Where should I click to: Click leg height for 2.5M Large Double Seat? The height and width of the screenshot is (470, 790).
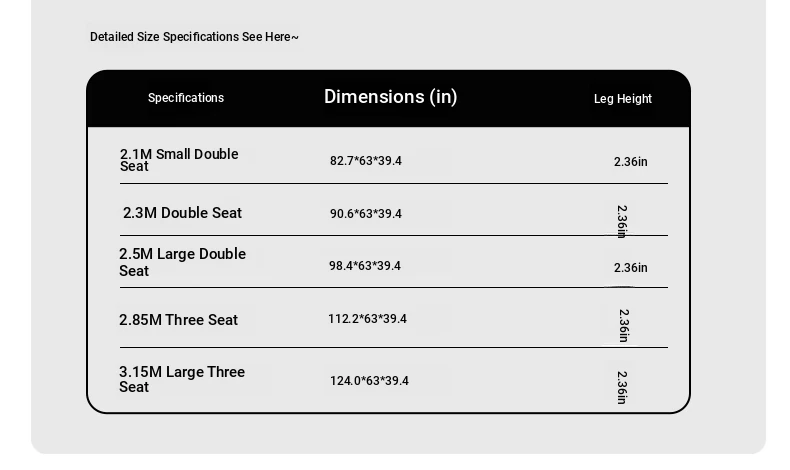(630, 268)
